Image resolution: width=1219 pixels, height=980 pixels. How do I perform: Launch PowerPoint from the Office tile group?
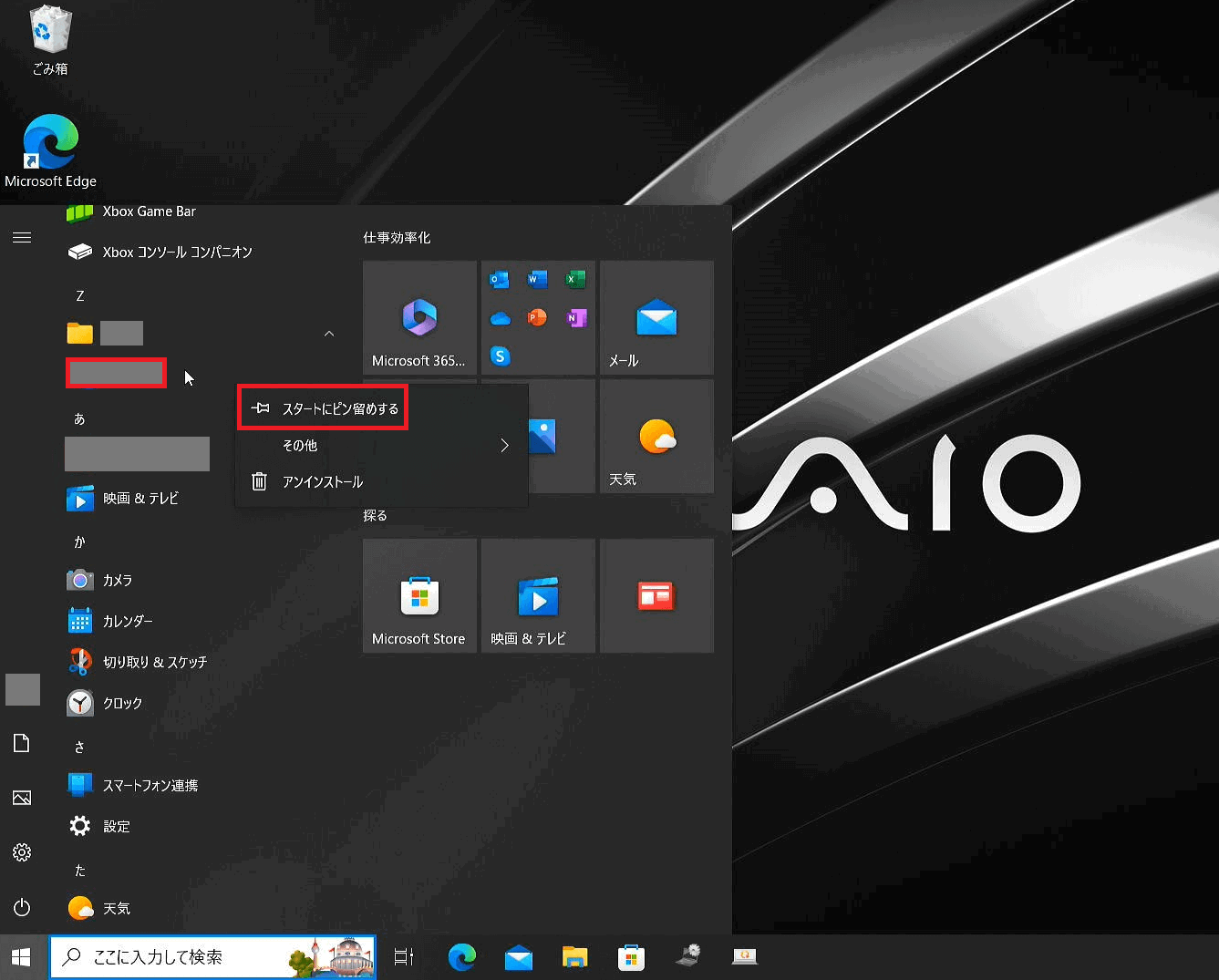coord(537,318)
